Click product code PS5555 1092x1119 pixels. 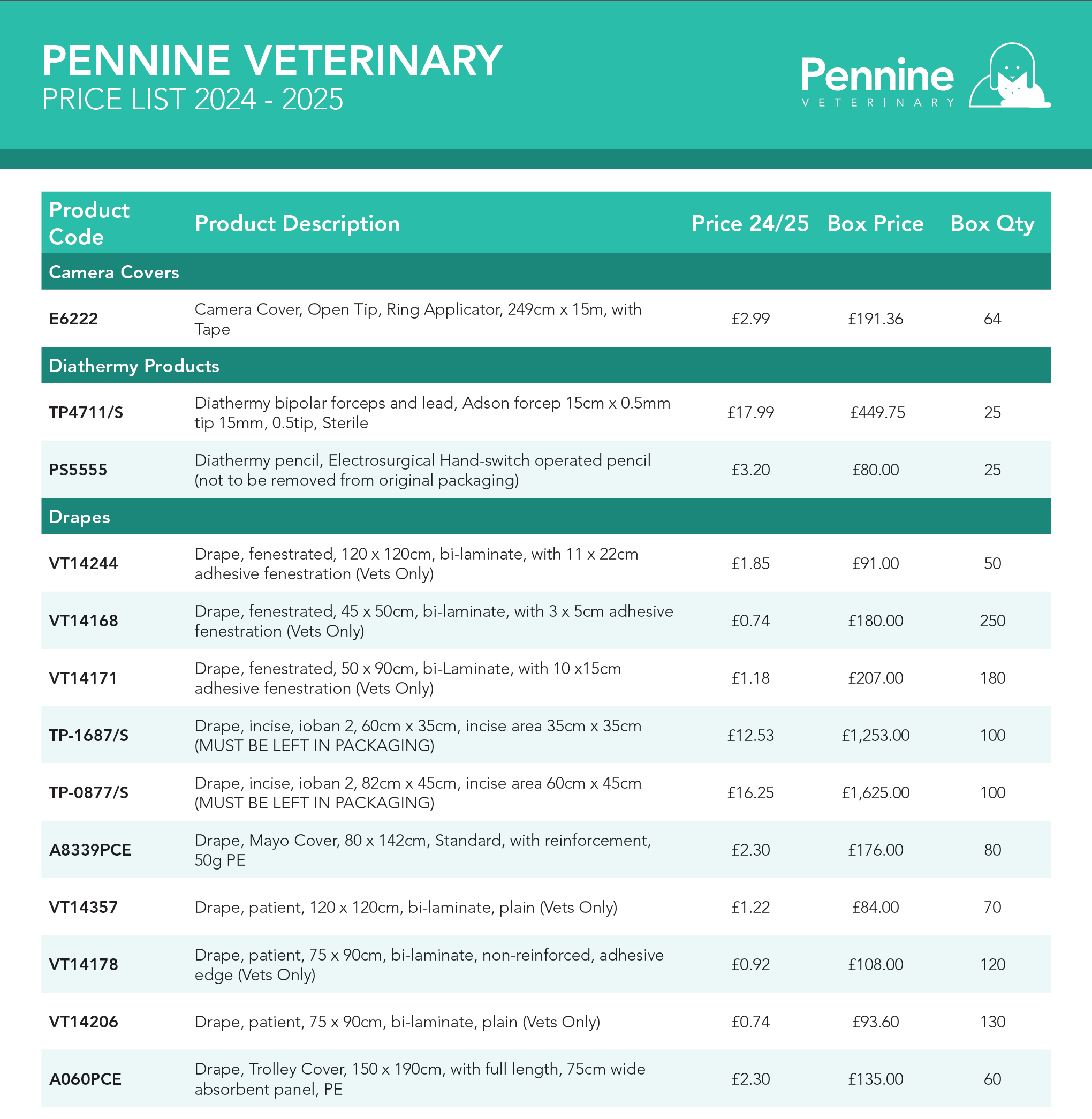(78, 470)
